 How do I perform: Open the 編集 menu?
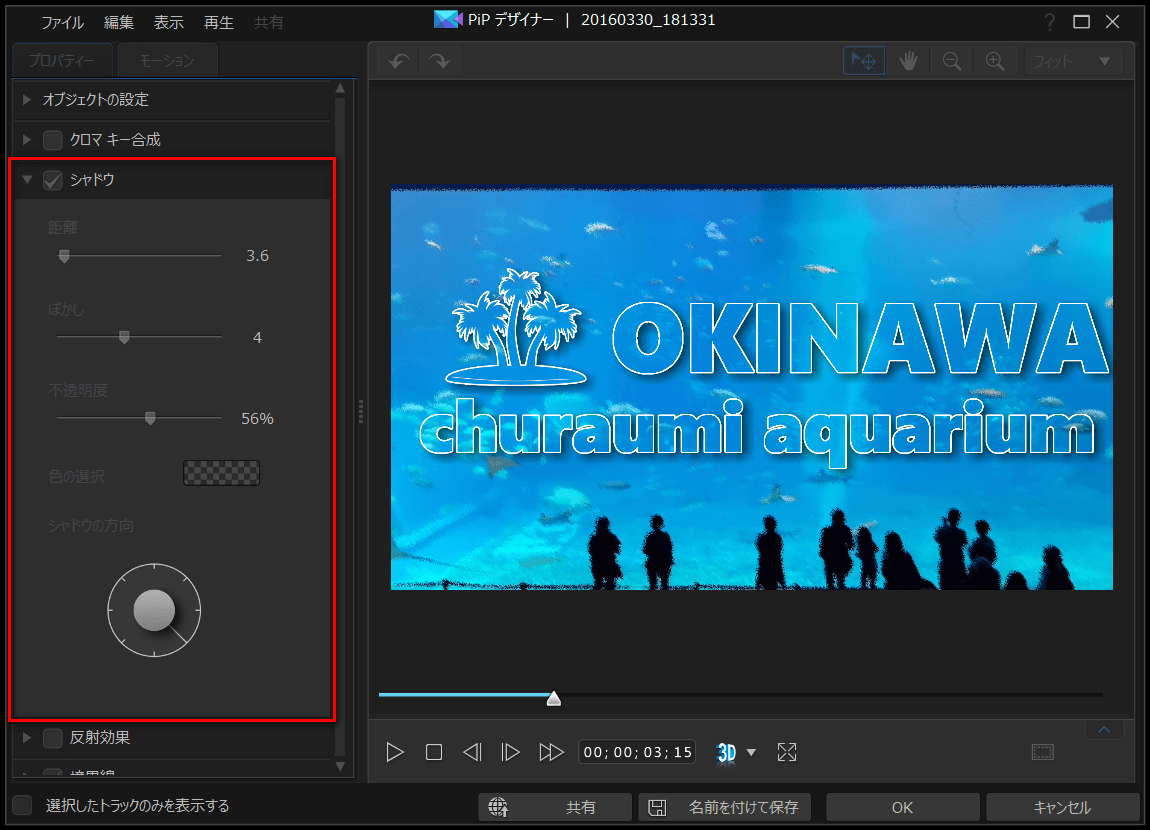[119, 23]
